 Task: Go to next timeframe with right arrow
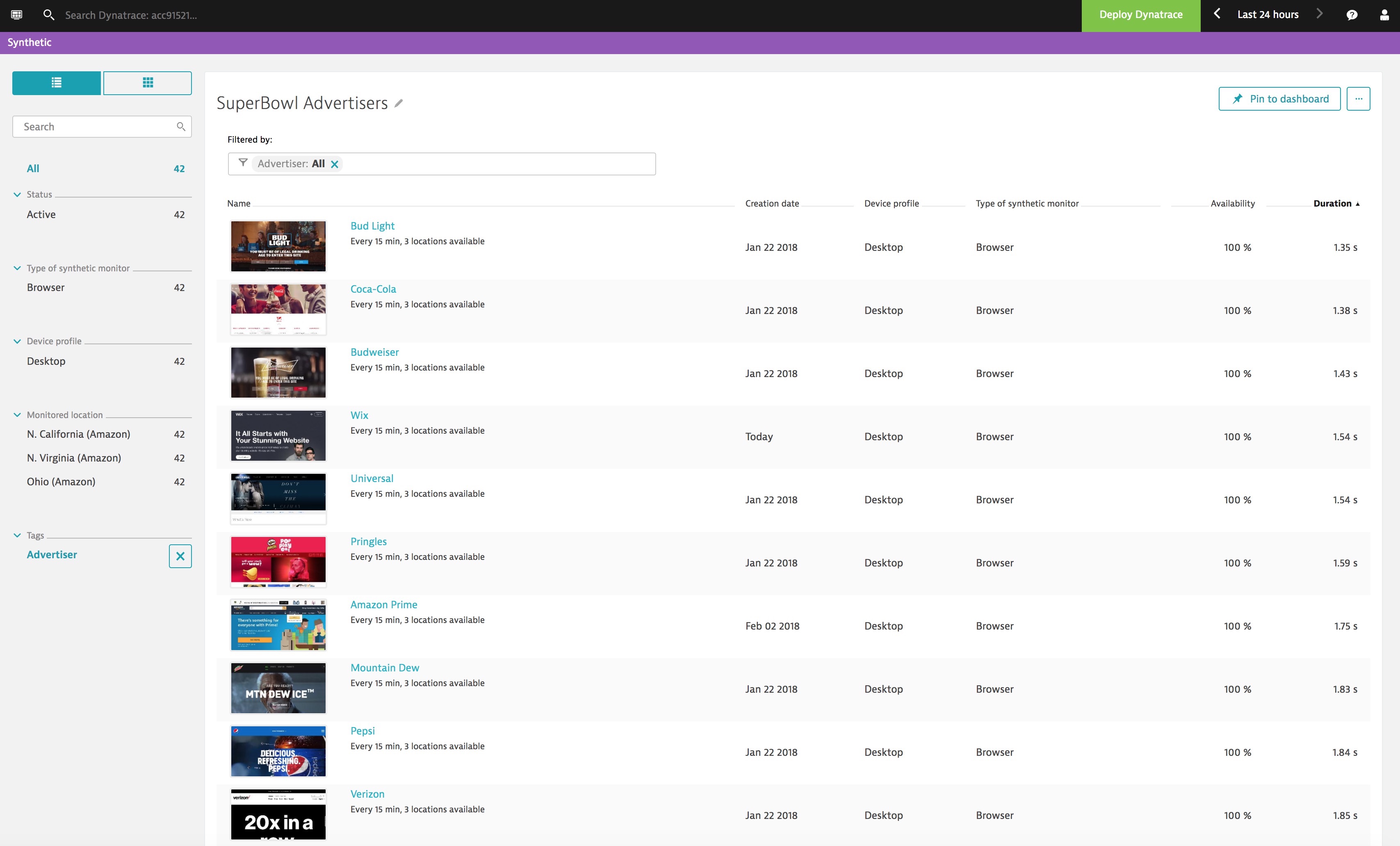(x=1319, y=14)
